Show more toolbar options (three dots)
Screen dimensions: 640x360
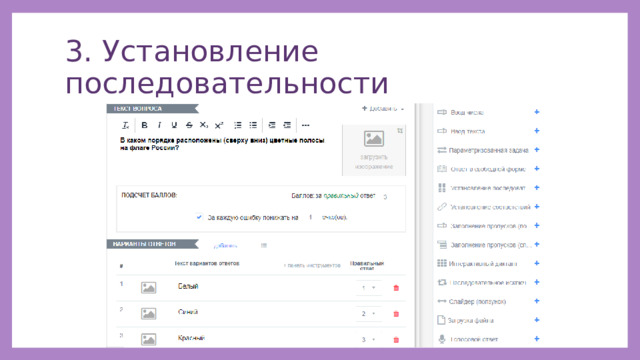[x=305, y=125]
